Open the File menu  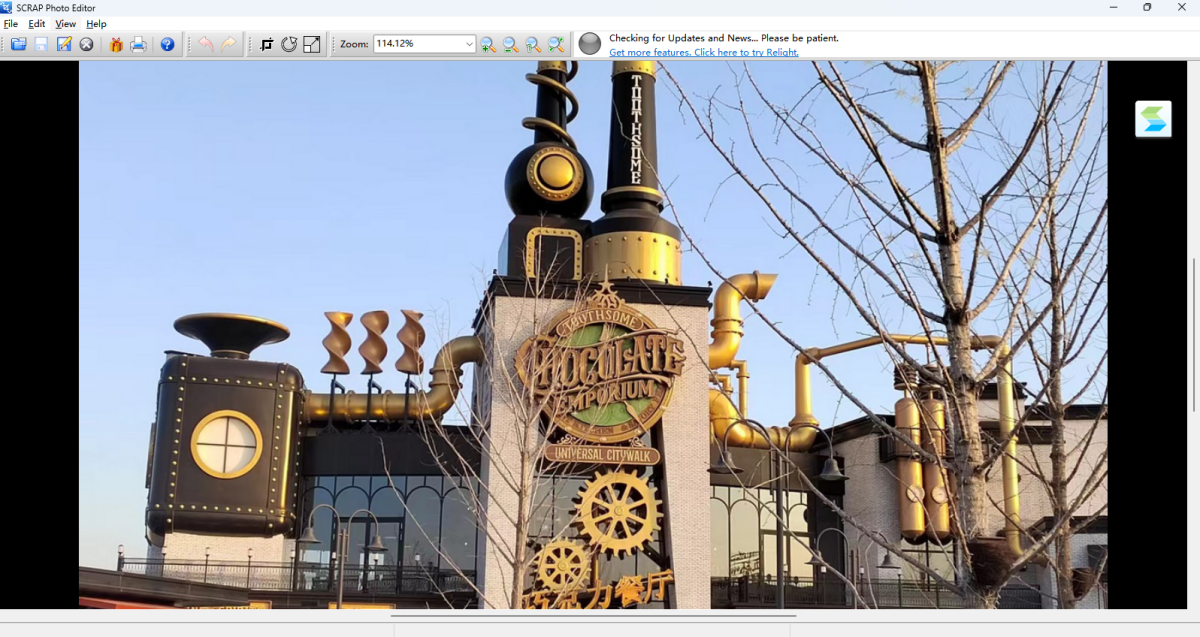click(x=11, y=24)
